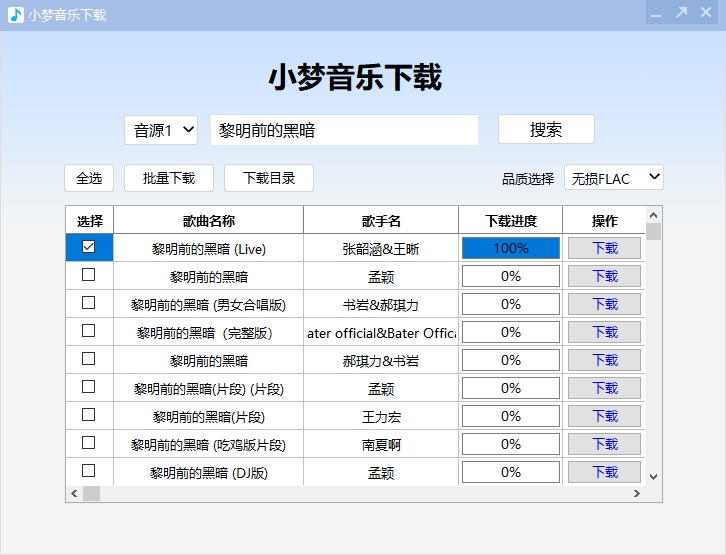Click artist cell 张韶涵&王晰
This screenshot has width=726, height=555.
click(381, 249)
